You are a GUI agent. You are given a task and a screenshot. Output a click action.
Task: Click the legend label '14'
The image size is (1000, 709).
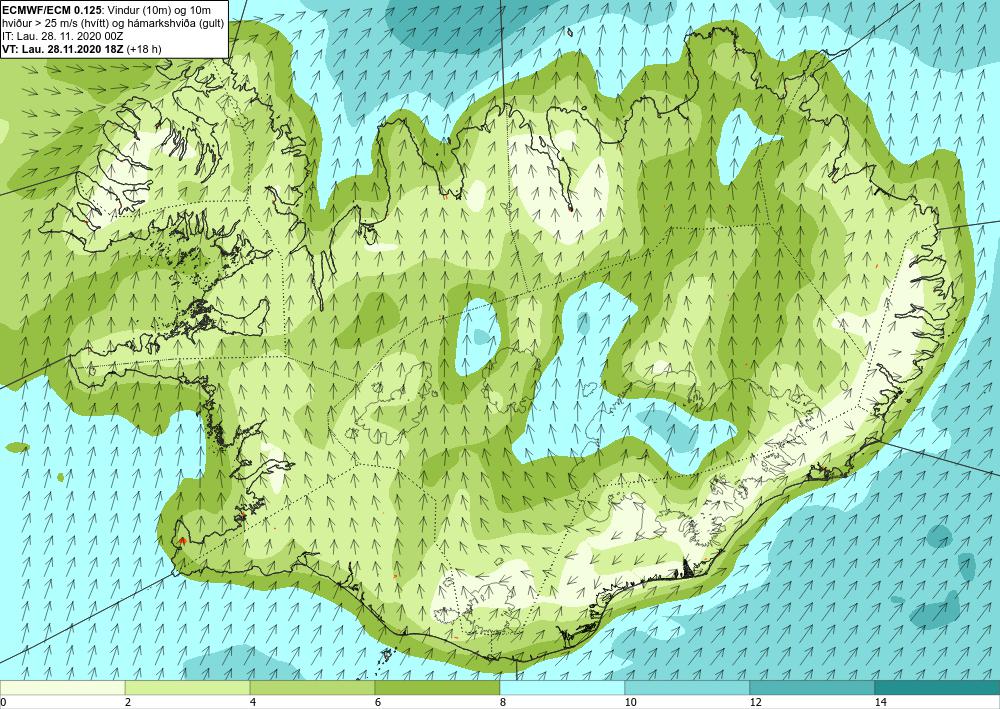880,702
